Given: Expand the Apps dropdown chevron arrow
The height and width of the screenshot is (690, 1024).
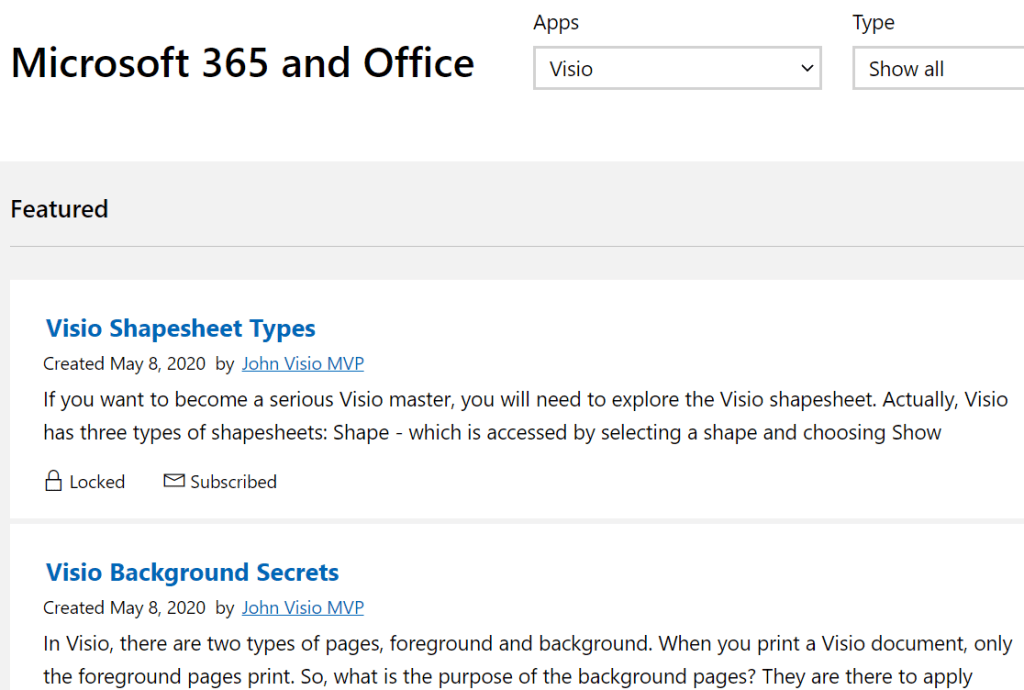Looking at the screenshot, I should pyautogui.click(x=807, y=69).
